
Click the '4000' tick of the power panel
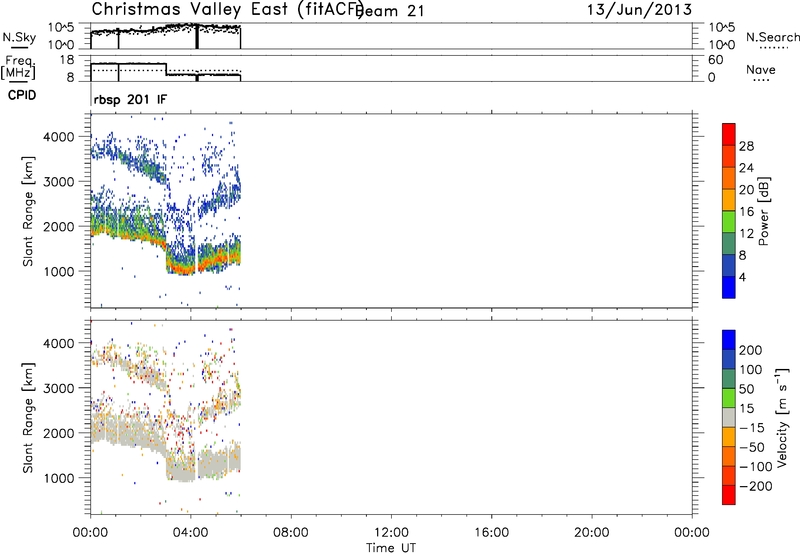(x=61, y=137)
